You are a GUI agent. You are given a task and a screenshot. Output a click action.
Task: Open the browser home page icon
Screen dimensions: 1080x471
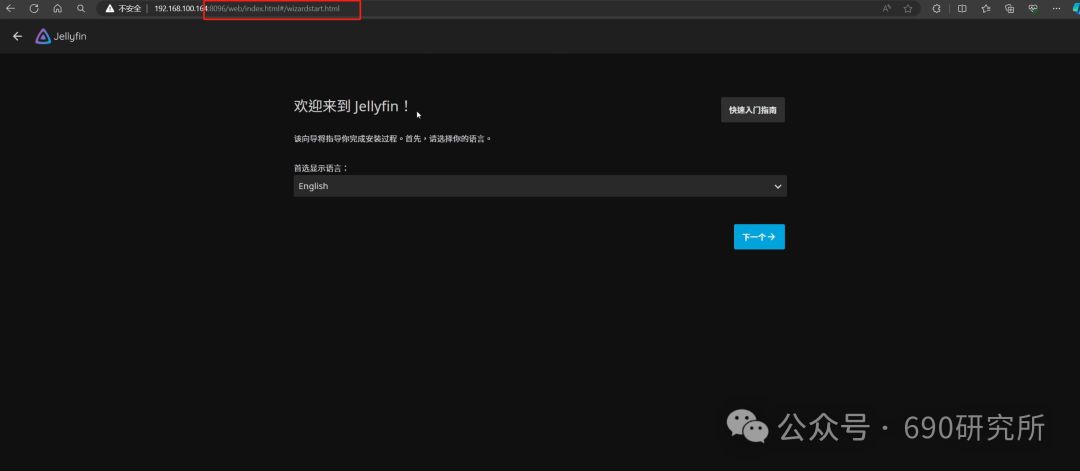57,8
